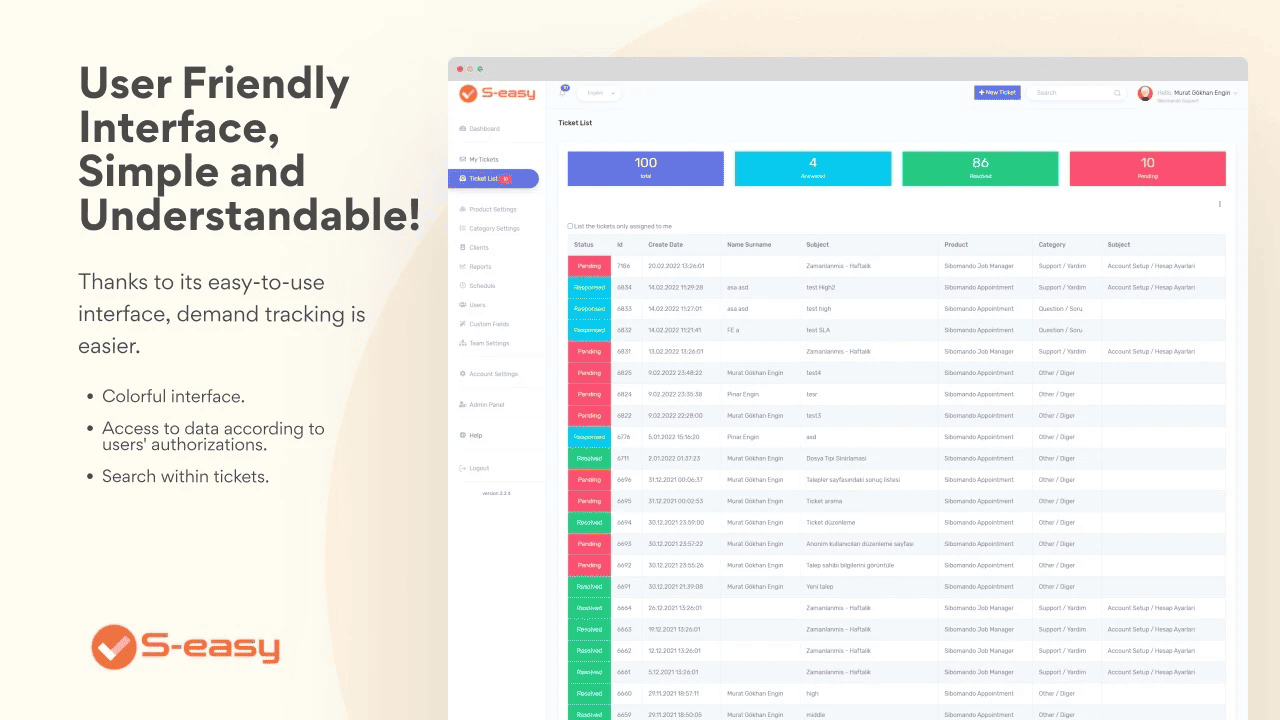Click ticket id 6664
The width and height of the screenshot is (1280, 720).
click(624, 608)
